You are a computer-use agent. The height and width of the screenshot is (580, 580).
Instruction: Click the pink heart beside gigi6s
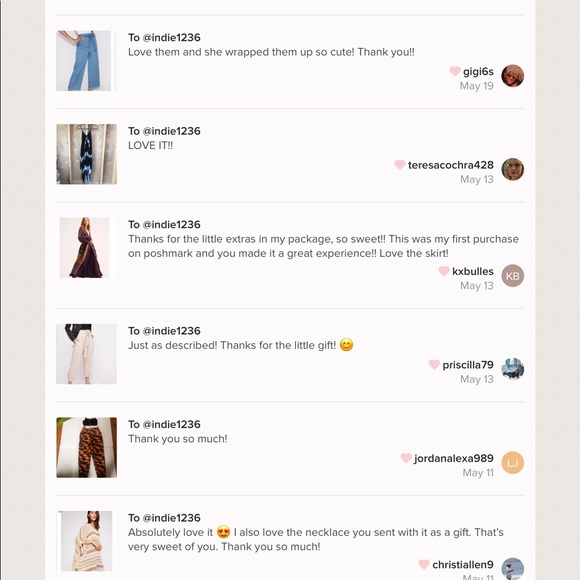(x=455, y=71)
